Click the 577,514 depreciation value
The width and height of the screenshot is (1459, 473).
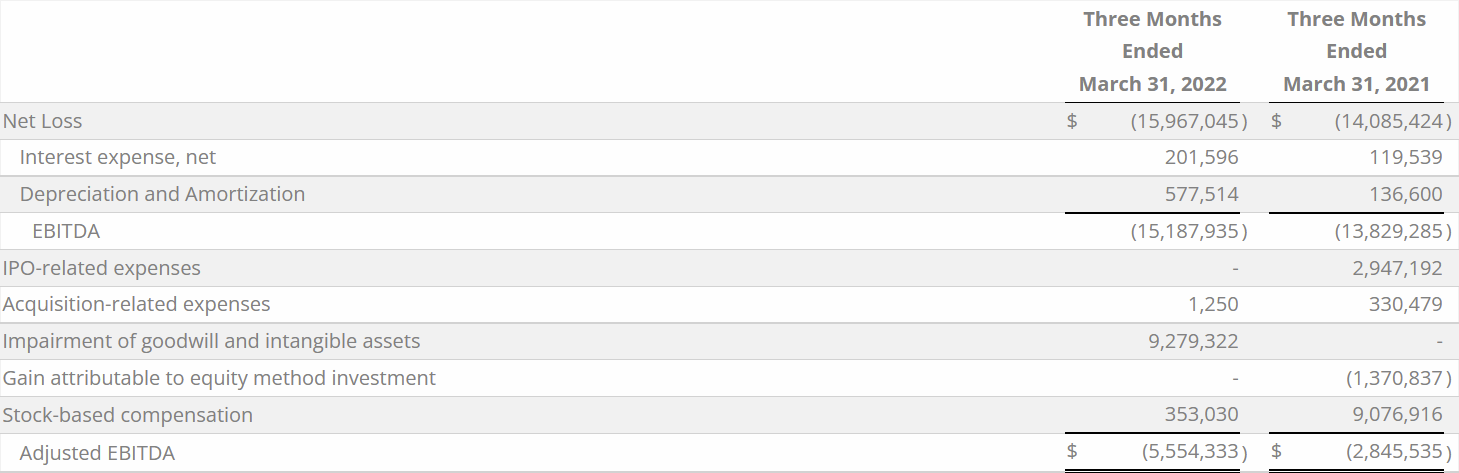[1202, 194]
